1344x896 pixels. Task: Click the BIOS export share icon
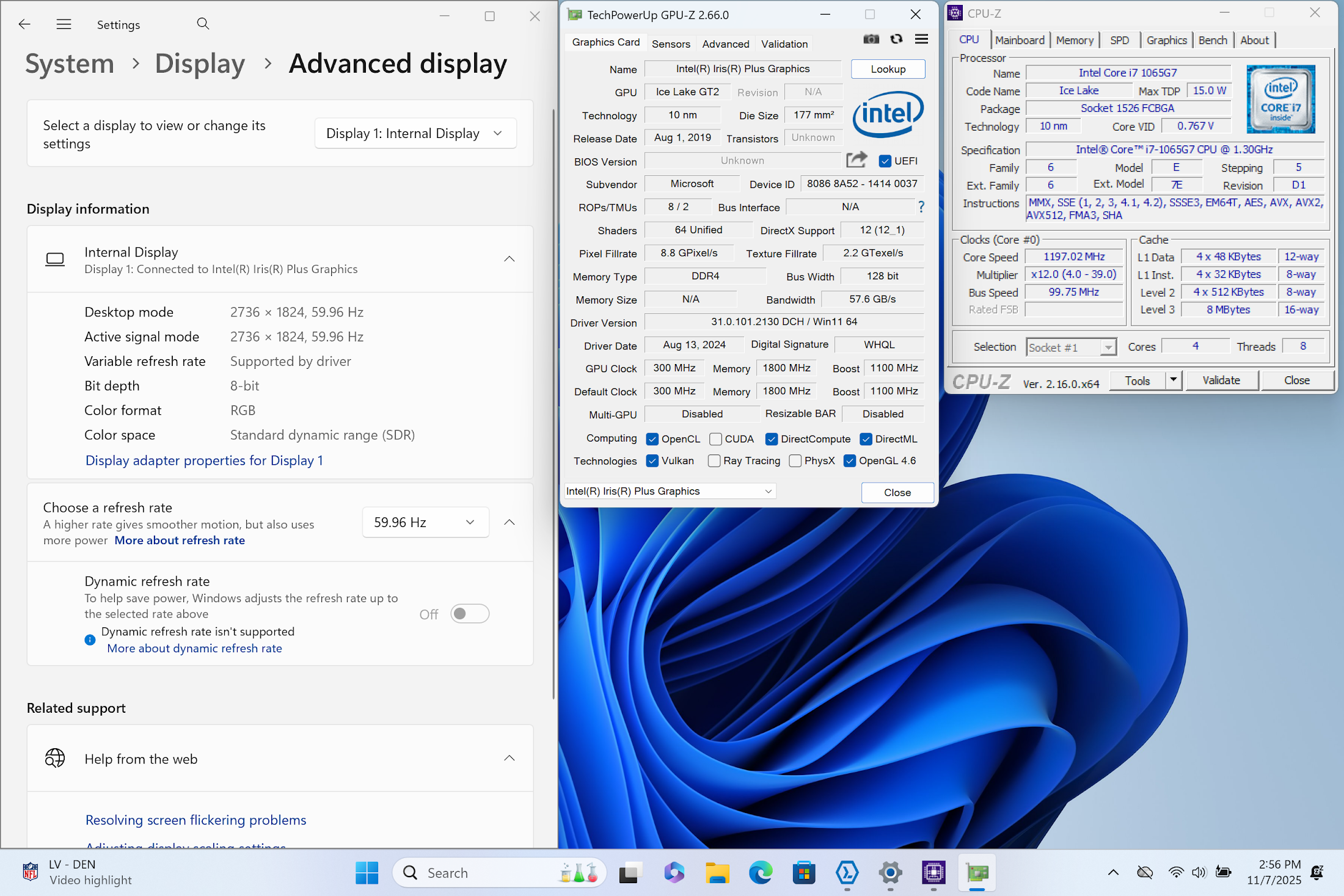(x=856, y=160)
